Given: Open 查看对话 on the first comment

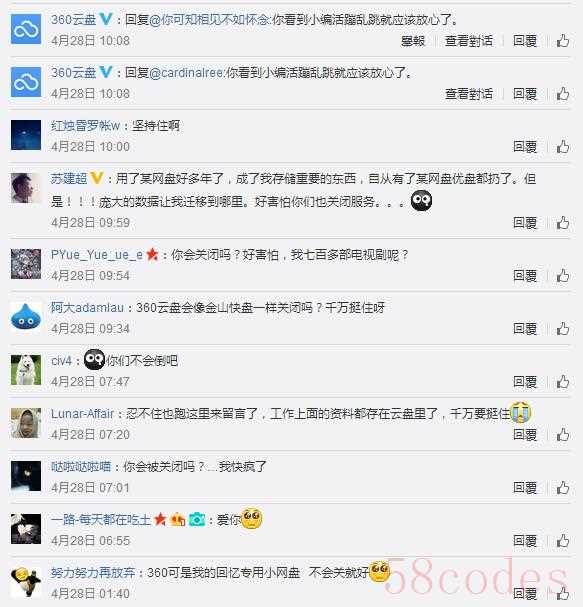Looking at the screenshot, I should point(469,41).
